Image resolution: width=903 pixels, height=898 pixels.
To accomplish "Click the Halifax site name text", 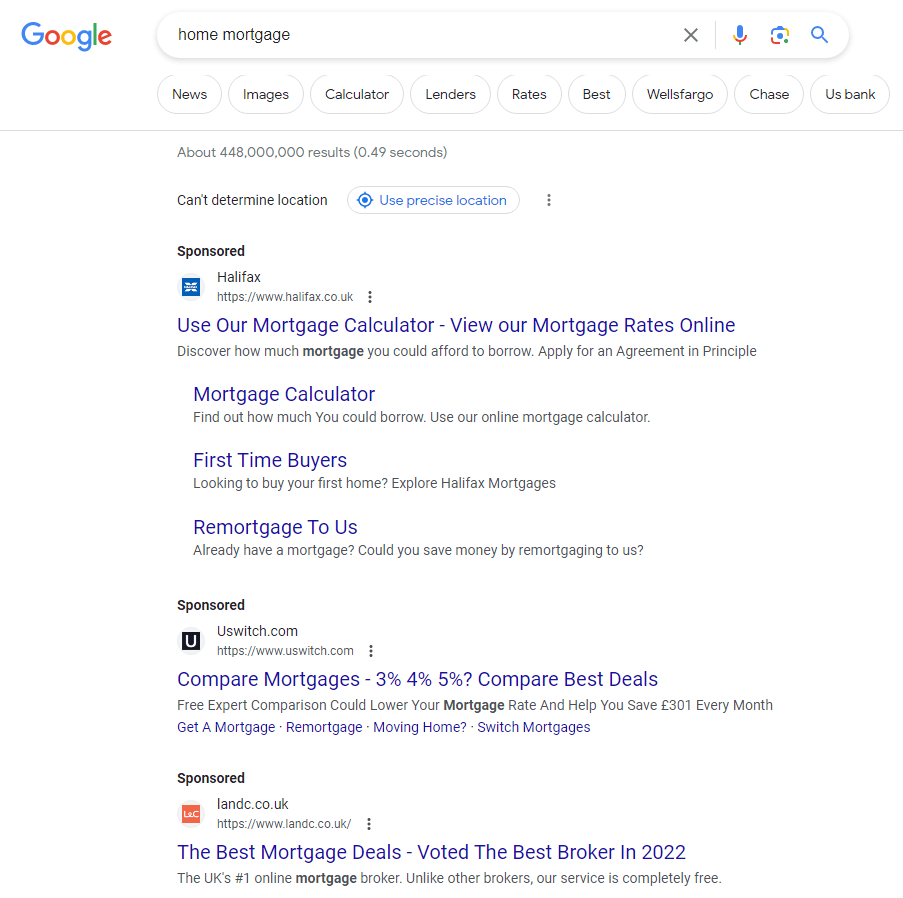I will pyautogui.click(x=238, y=278).
